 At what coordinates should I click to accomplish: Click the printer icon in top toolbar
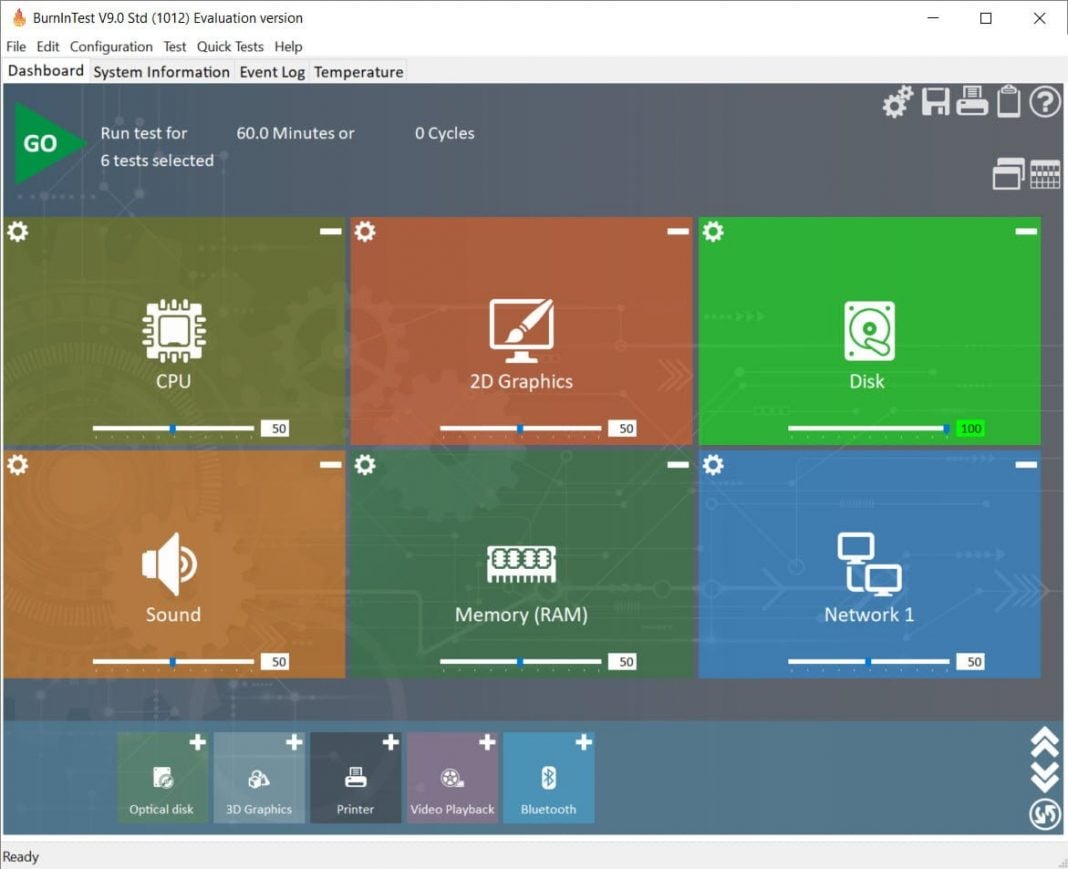(972, 102)
